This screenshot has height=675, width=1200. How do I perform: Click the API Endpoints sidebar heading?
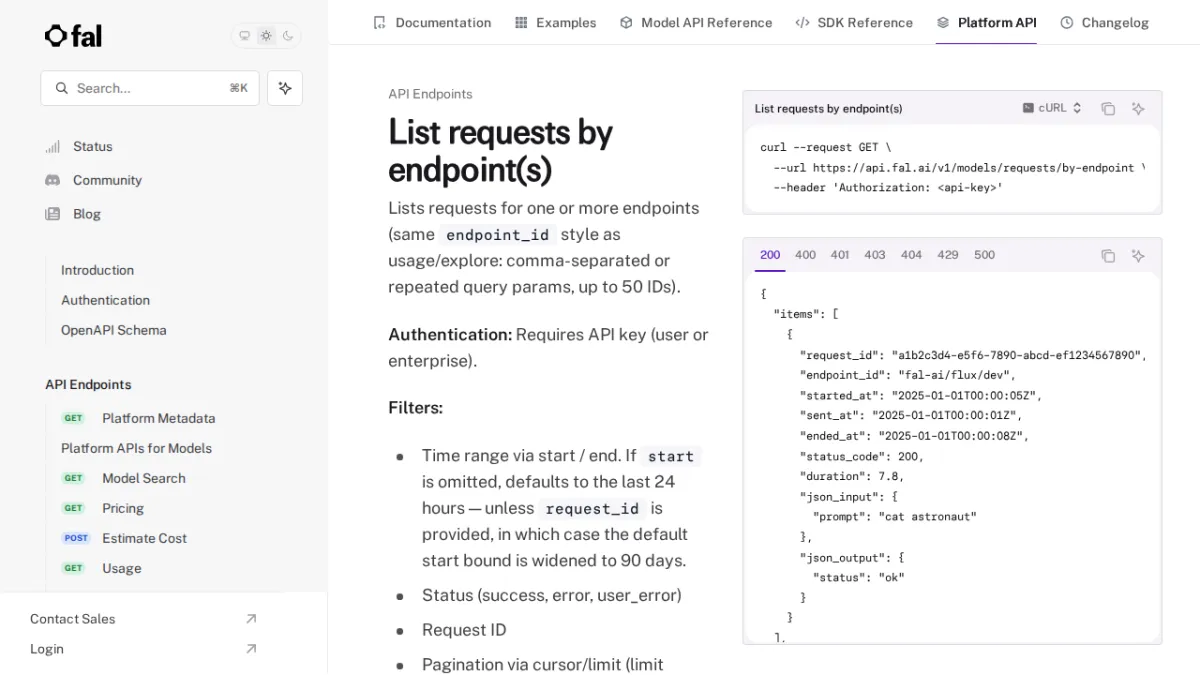coord(88,384)
